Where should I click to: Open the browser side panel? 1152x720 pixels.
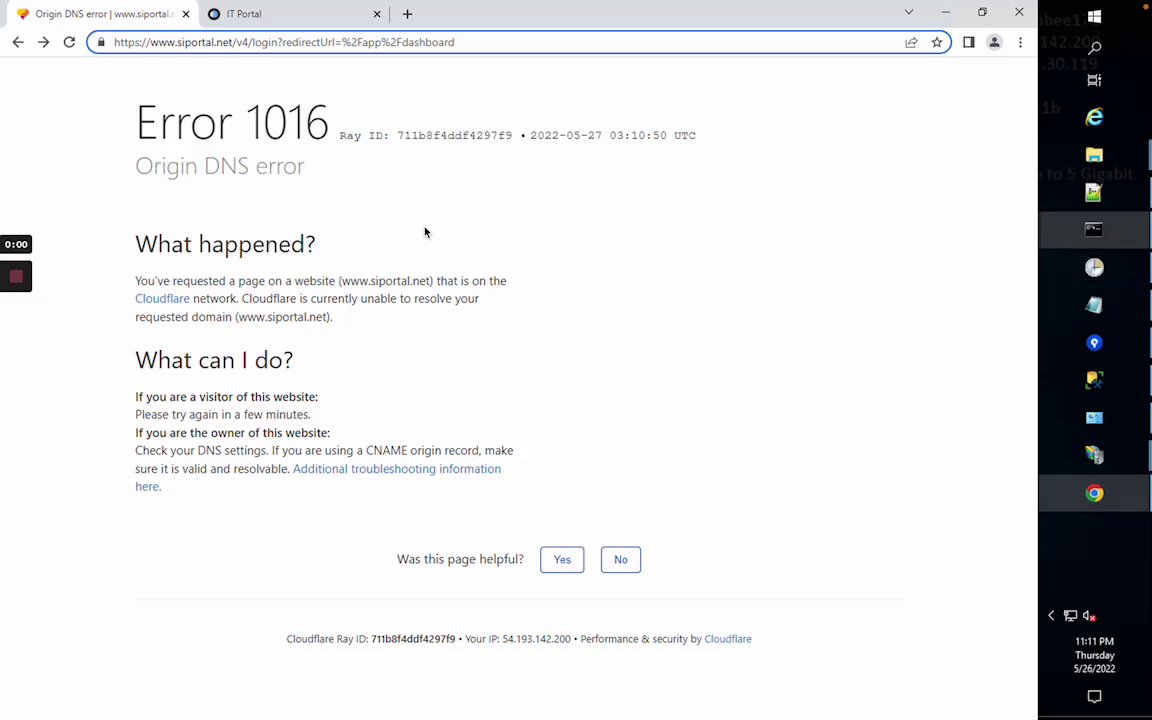[968, 43]
